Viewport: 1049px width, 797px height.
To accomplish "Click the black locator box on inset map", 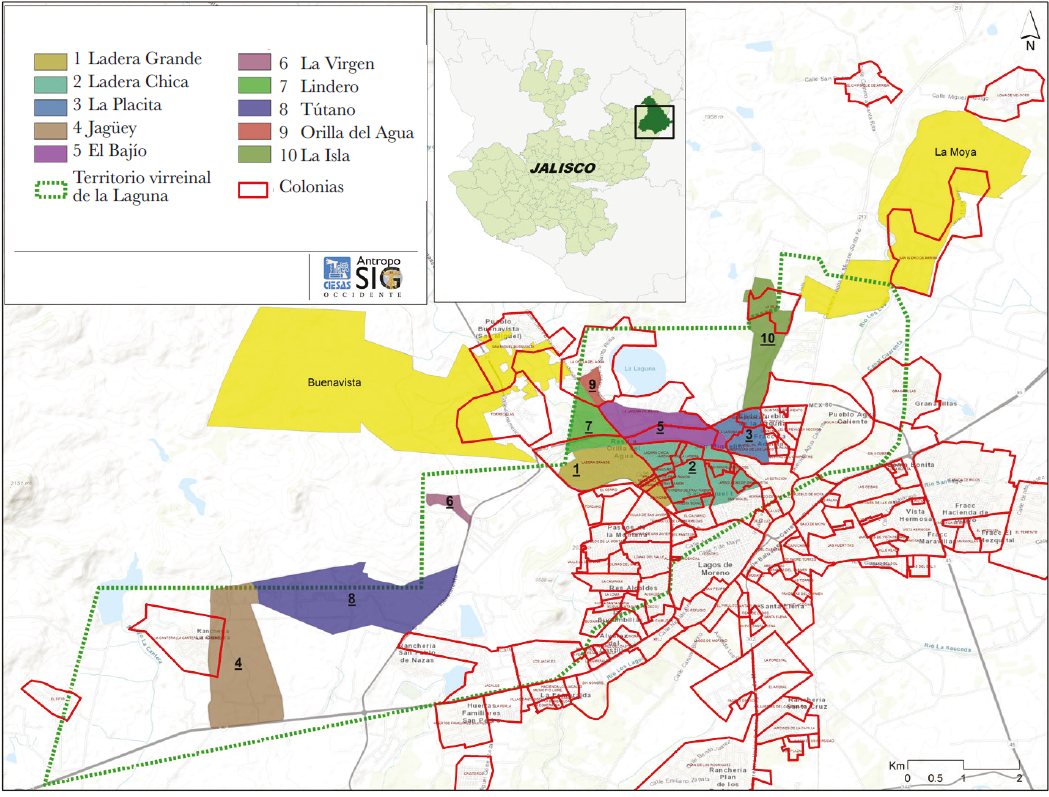I will 656,121.
